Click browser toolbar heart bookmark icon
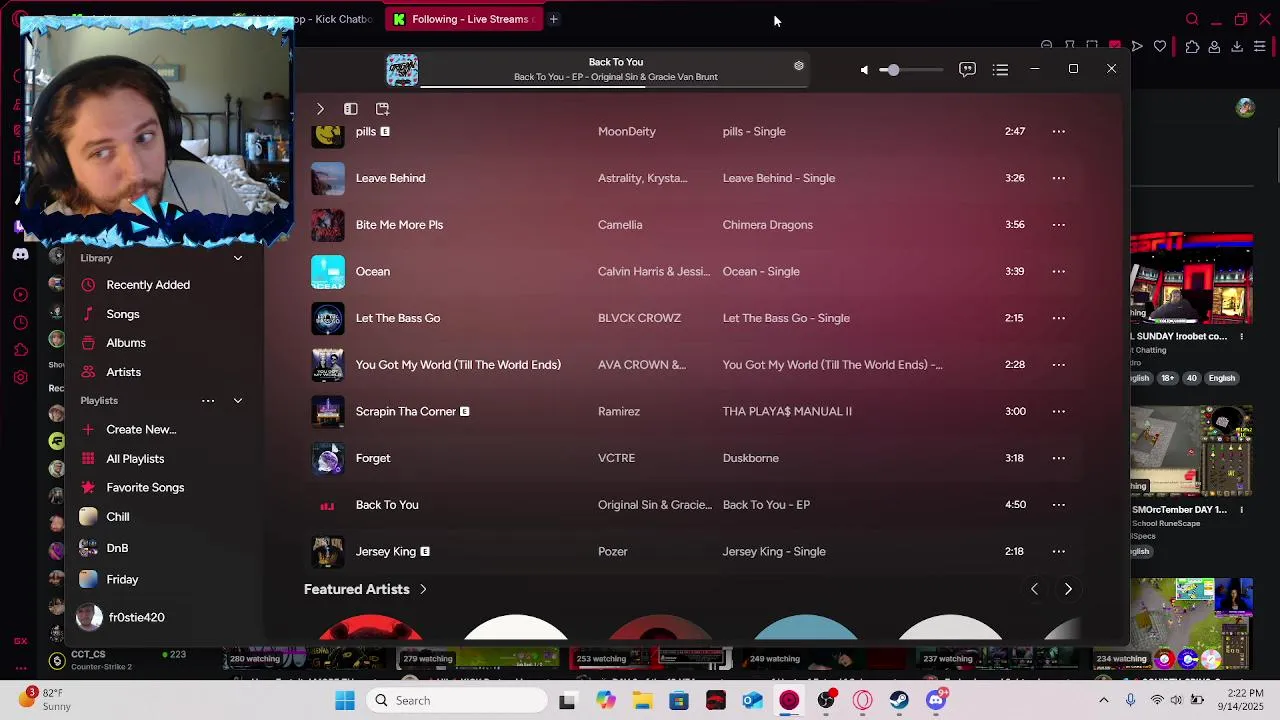This screenshot has height=720, width=1280. pos(1159,46)
